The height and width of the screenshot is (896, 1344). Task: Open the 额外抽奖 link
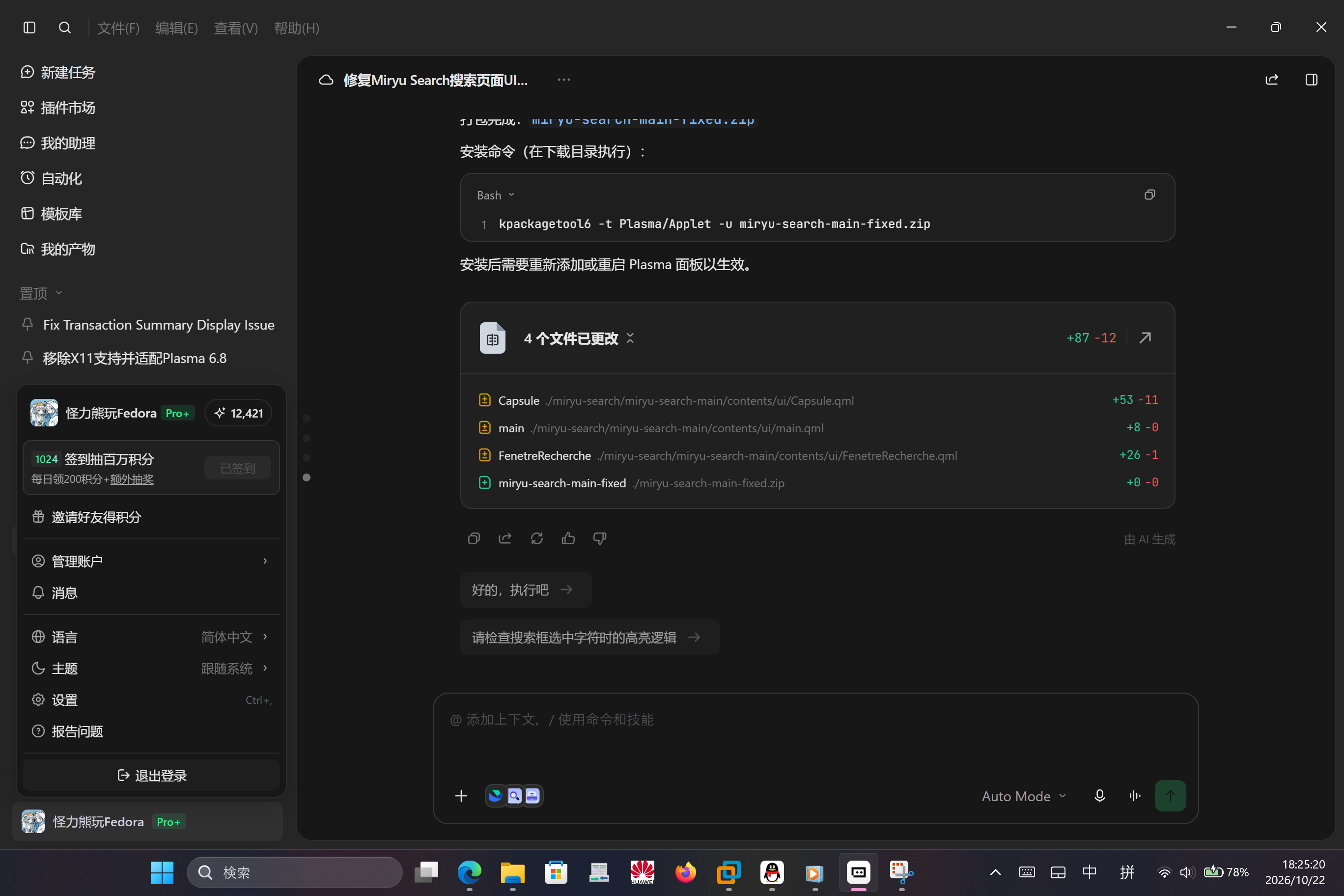[132, 479]
